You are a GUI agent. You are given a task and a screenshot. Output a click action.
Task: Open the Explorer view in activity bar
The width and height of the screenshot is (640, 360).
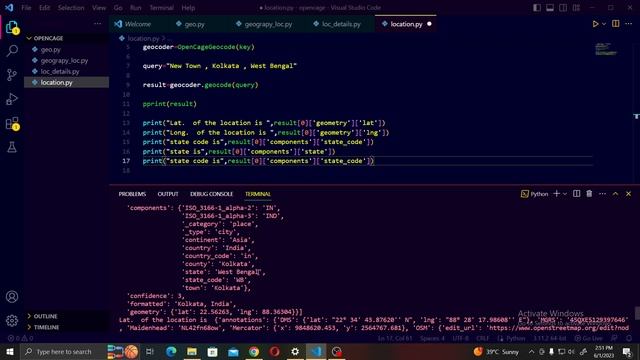(12, 27)
